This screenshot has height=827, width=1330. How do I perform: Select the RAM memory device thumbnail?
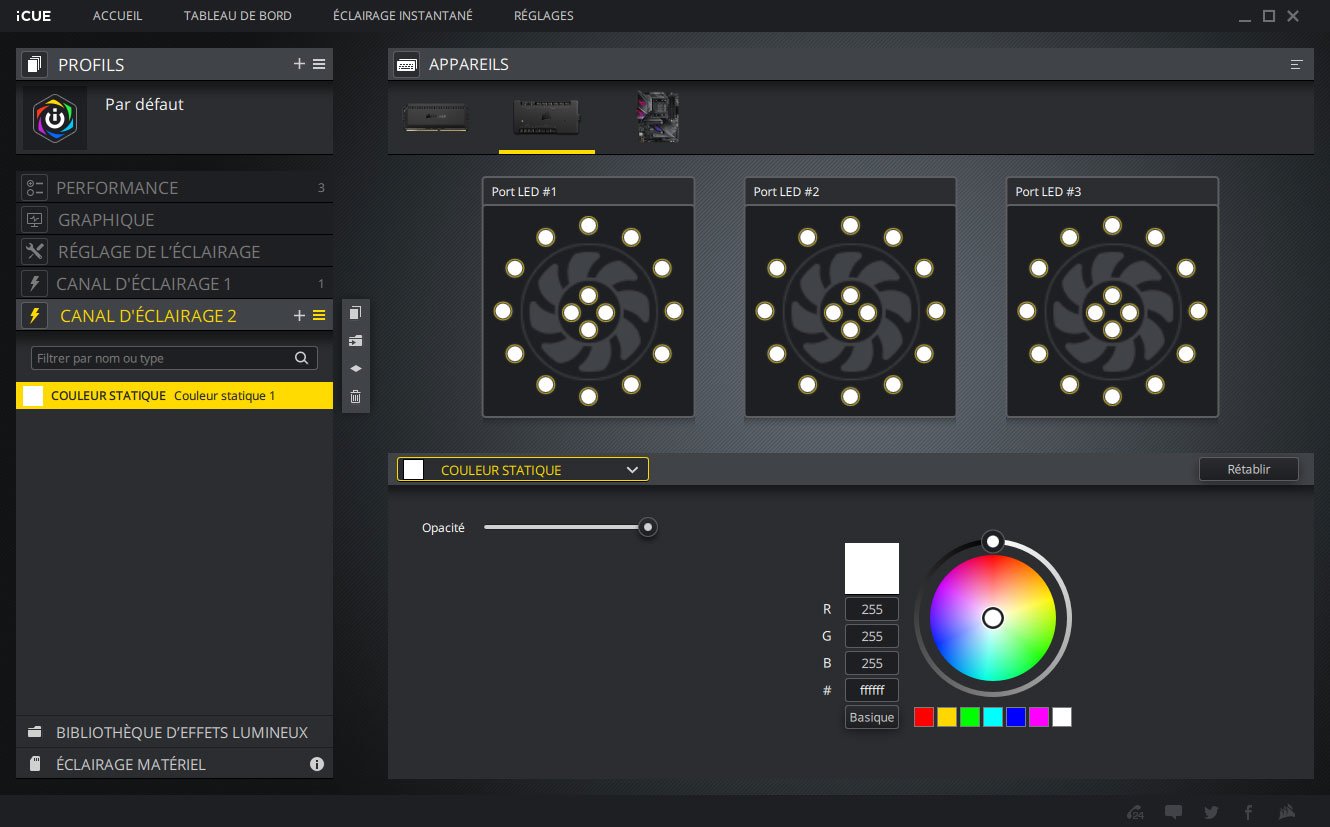[435, 118]
